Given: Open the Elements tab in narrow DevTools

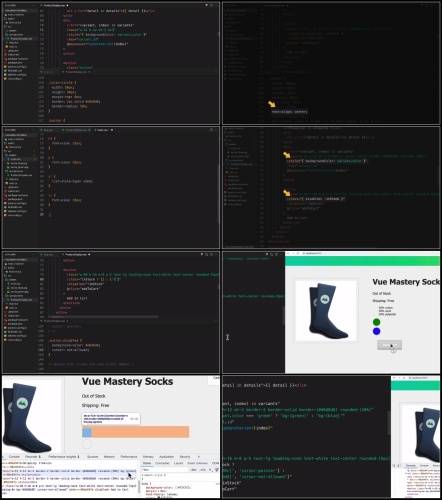Looking at the screenshot, I should 411,465.
